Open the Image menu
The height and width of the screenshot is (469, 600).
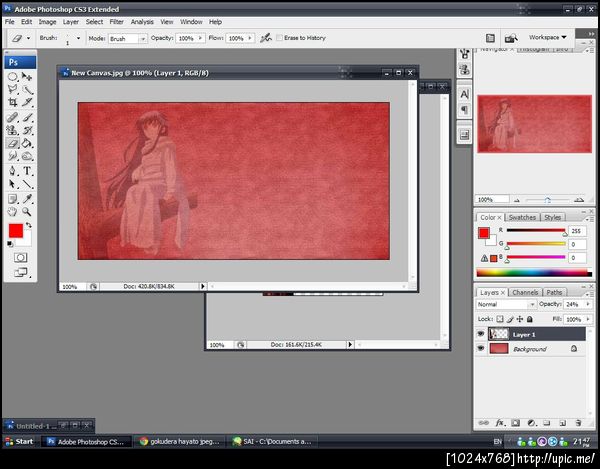coord(47,22)
